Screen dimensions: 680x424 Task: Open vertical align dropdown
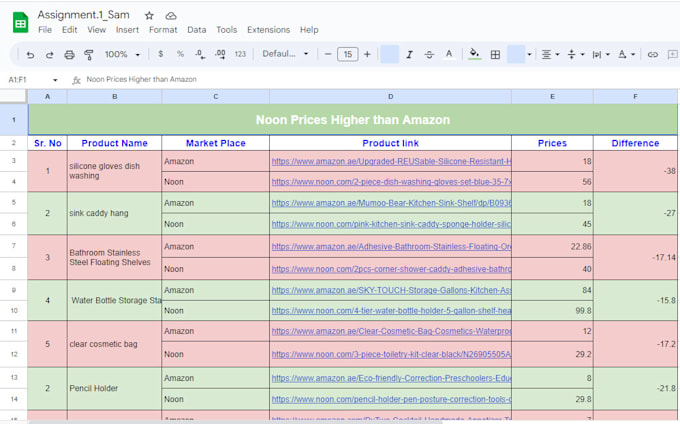(576, 55)
